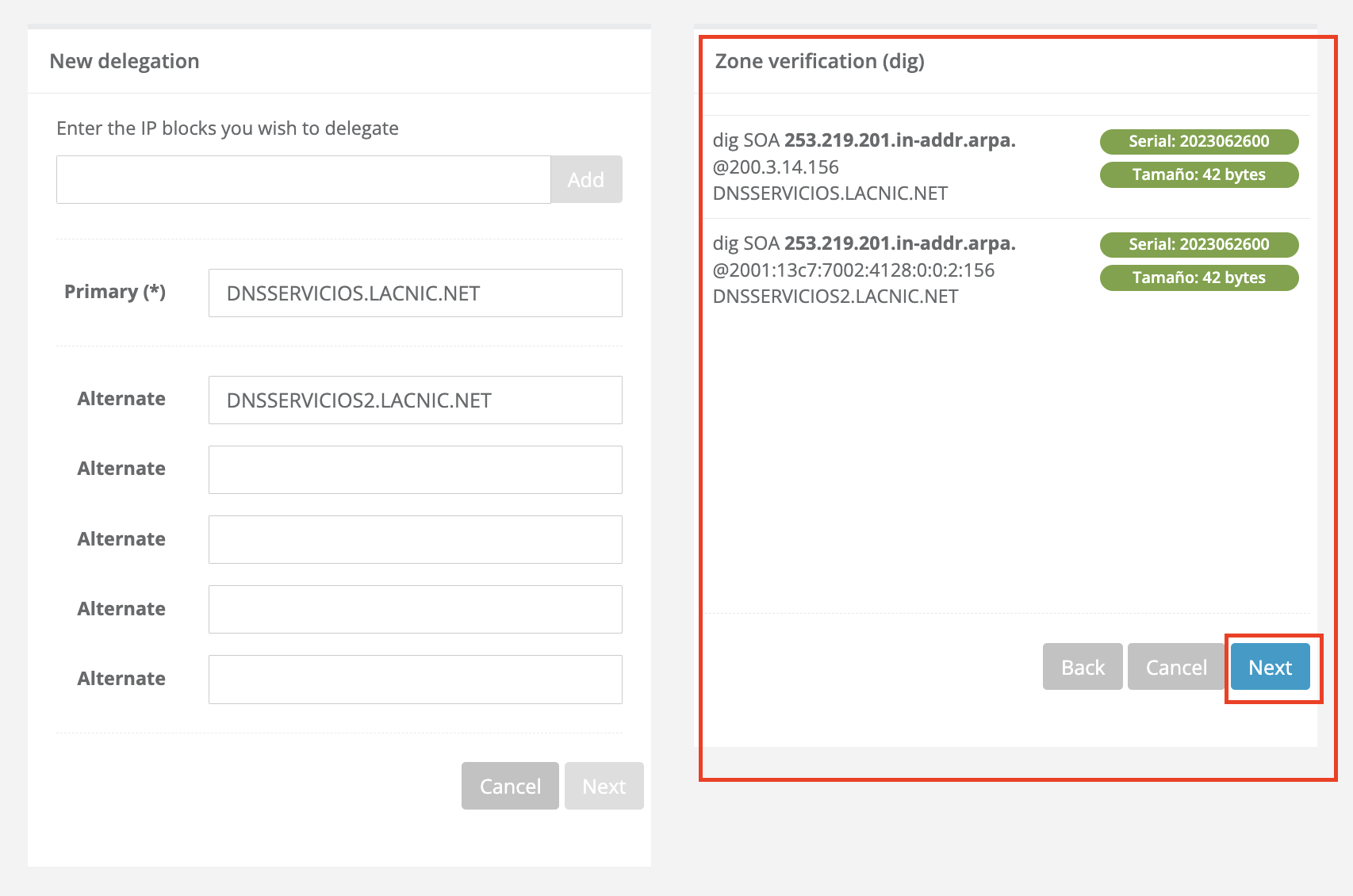The width and height of the screenshot is (1353, 896).
Task: Click the Zone verification (dig) heading
Action: (x=819, y=62)
